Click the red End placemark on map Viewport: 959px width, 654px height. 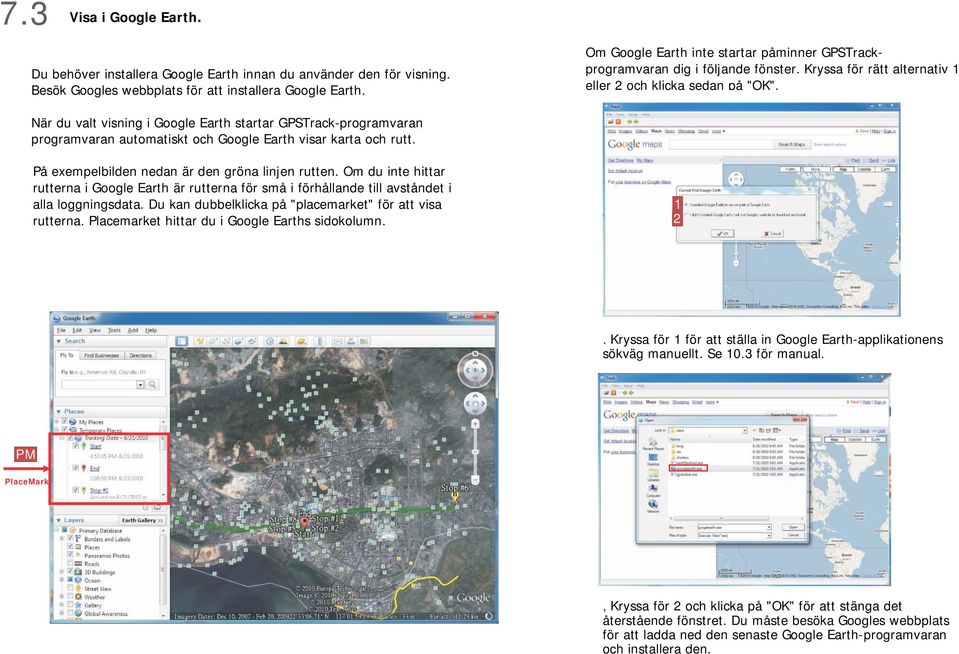click(304, 522)
